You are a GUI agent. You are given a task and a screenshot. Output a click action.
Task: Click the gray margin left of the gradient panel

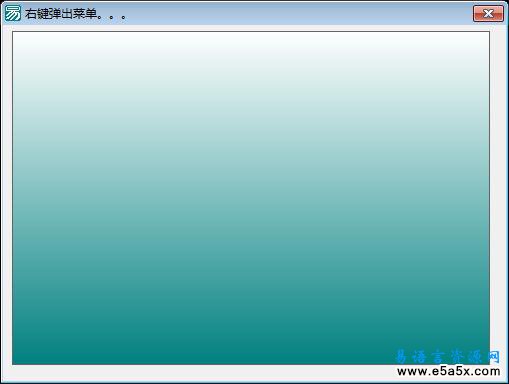(x=7, y=198)
